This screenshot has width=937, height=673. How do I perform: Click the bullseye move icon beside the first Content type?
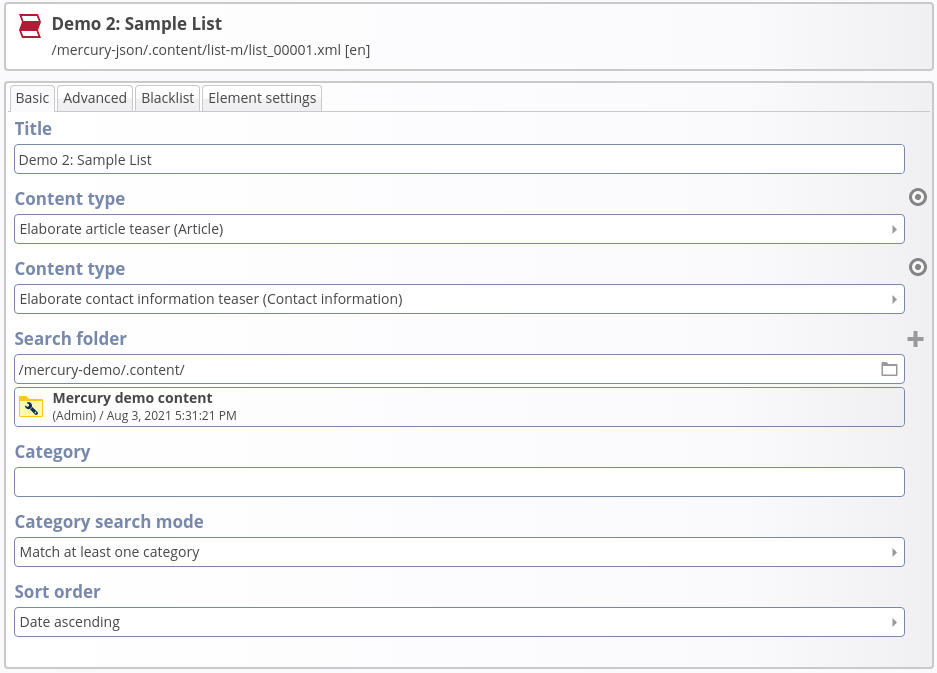click(917, 197)
